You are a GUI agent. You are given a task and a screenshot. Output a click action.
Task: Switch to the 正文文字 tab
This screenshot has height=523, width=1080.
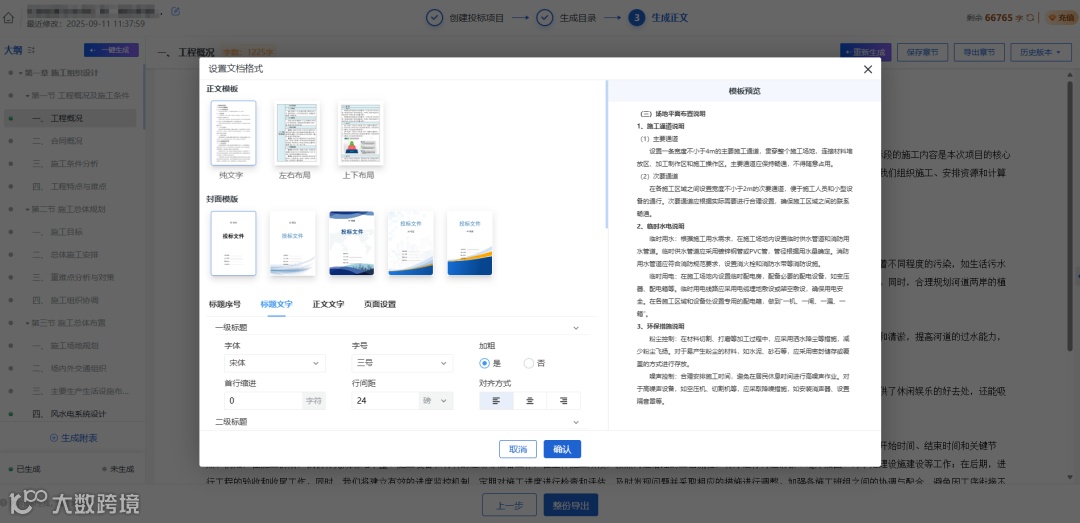328,304
